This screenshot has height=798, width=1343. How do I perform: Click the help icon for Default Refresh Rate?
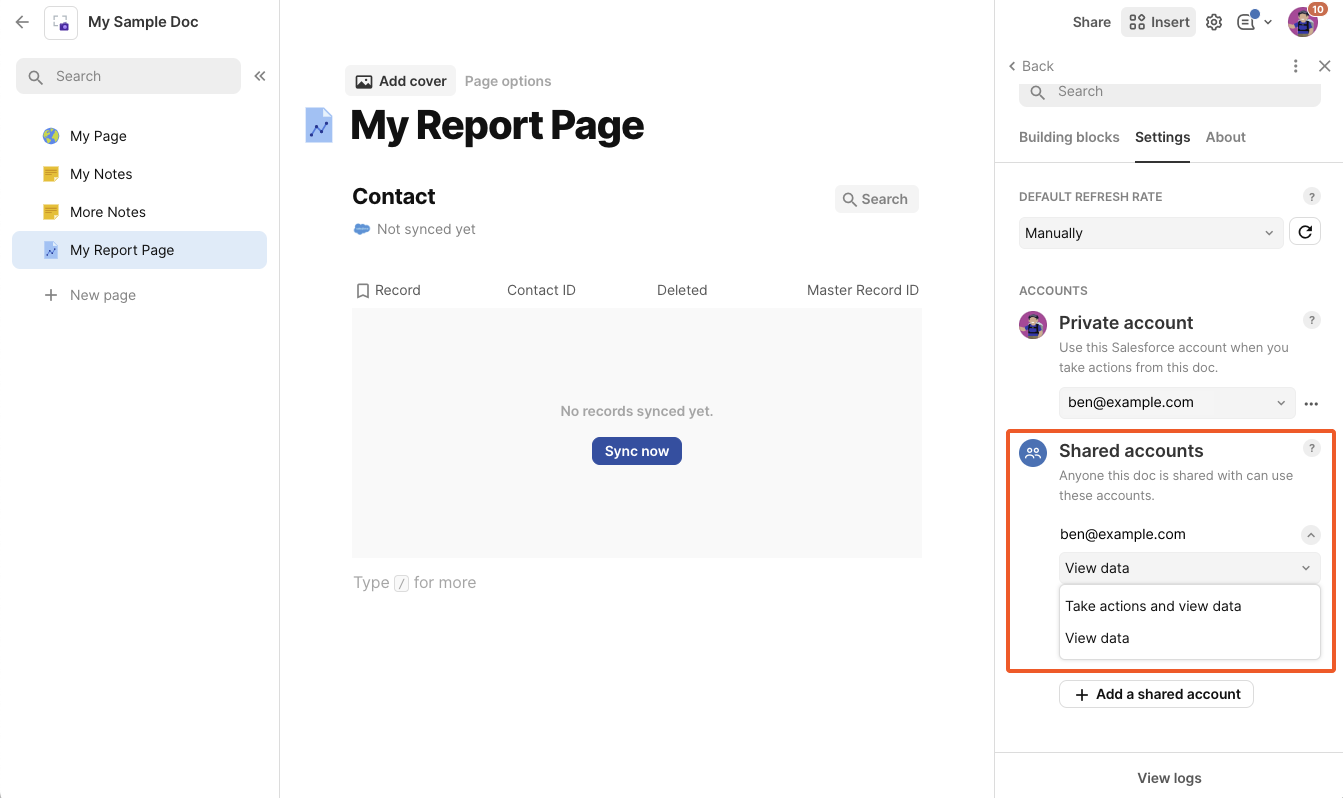[1311, 197]
